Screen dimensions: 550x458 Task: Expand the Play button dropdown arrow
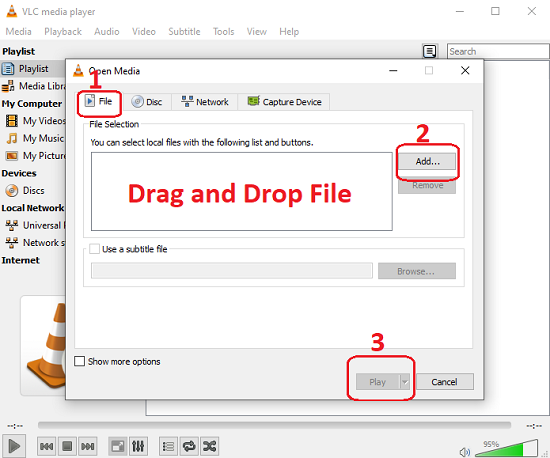coord(405,382)
